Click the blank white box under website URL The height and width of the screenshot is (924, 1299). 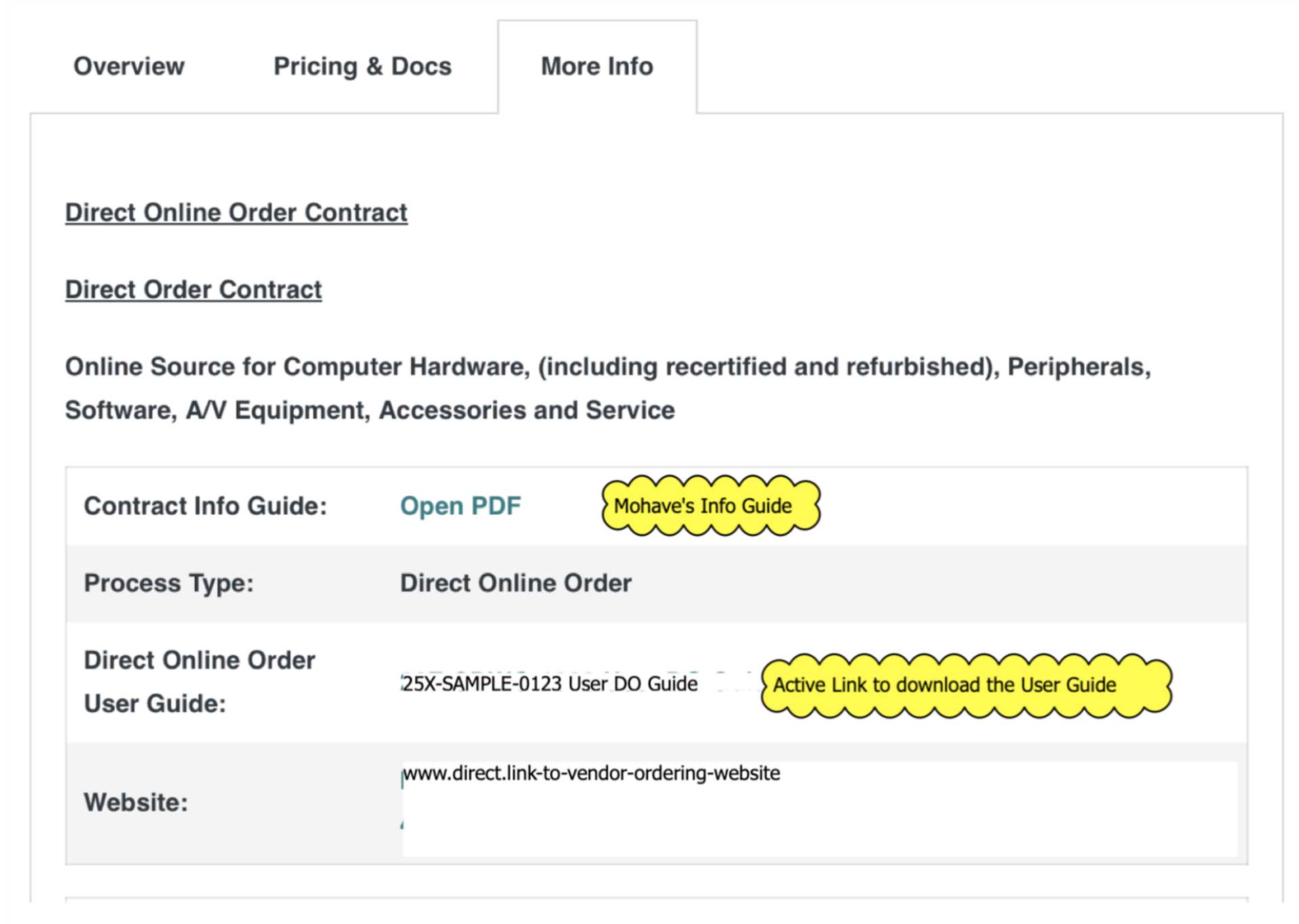pos(819,822)
